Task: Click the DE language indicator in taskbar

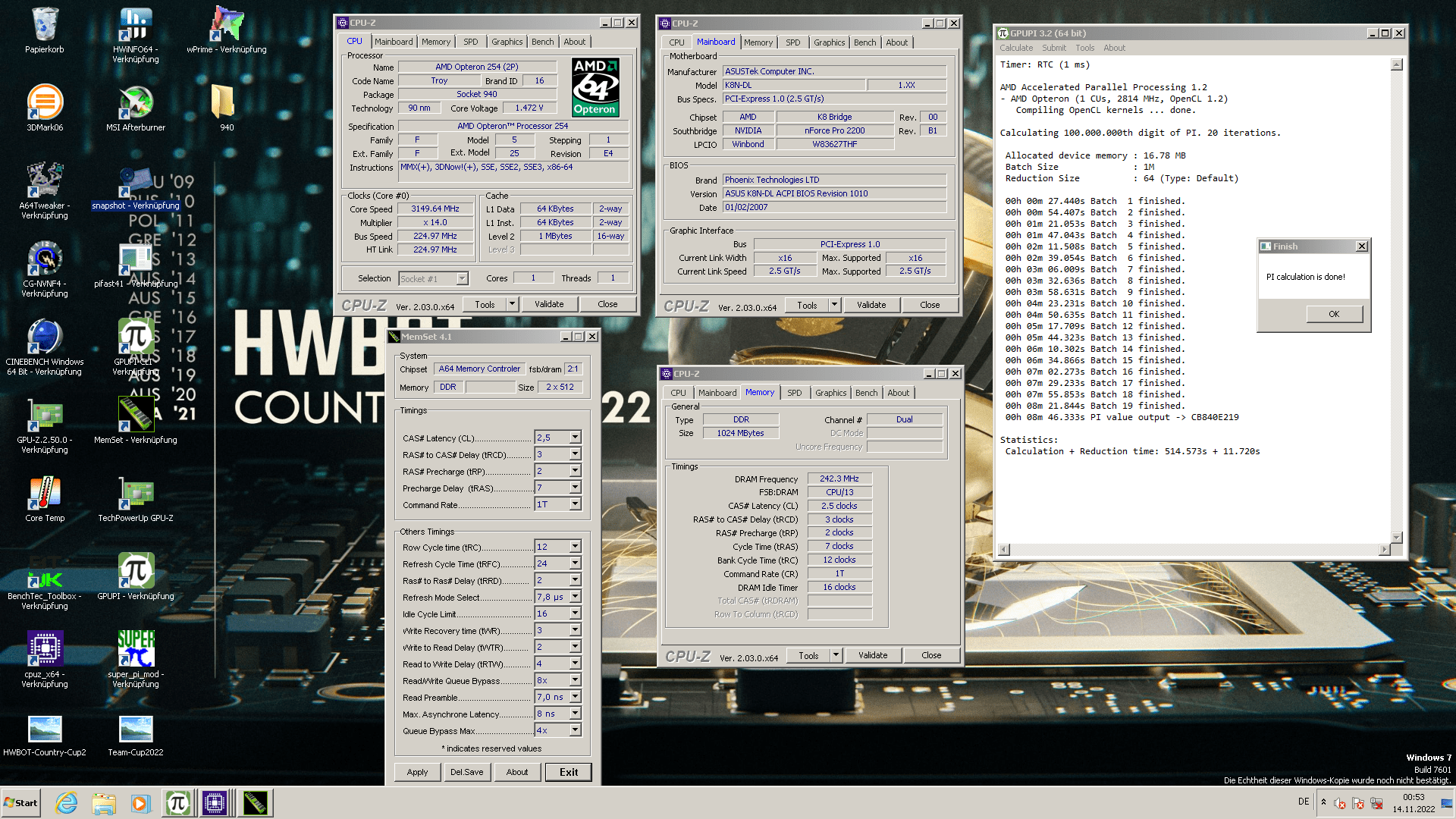Action: click(x=1304, y=802)
